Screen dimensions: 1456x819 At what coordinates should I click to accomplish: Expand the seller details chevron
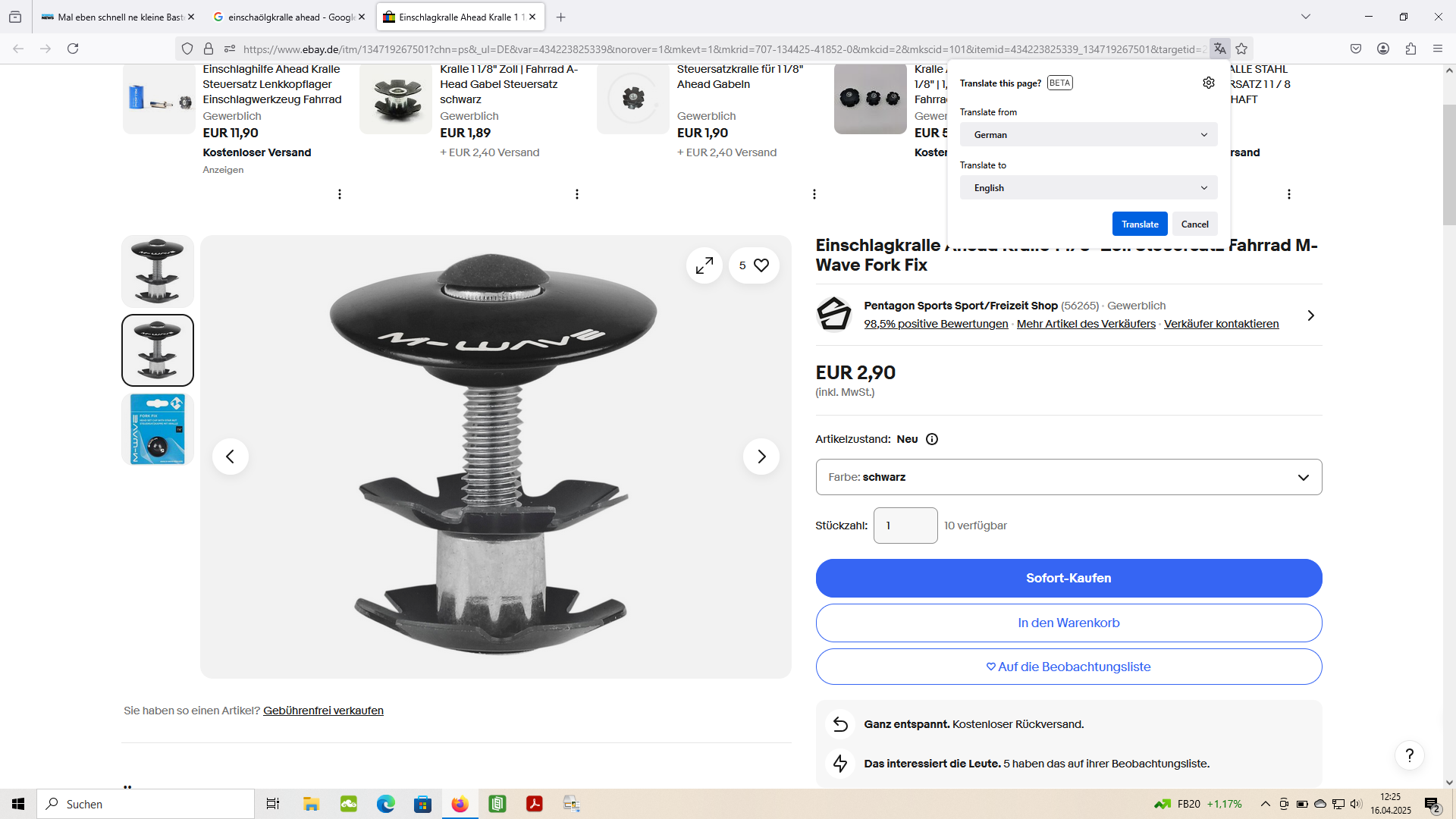[x=1310, y=315]
